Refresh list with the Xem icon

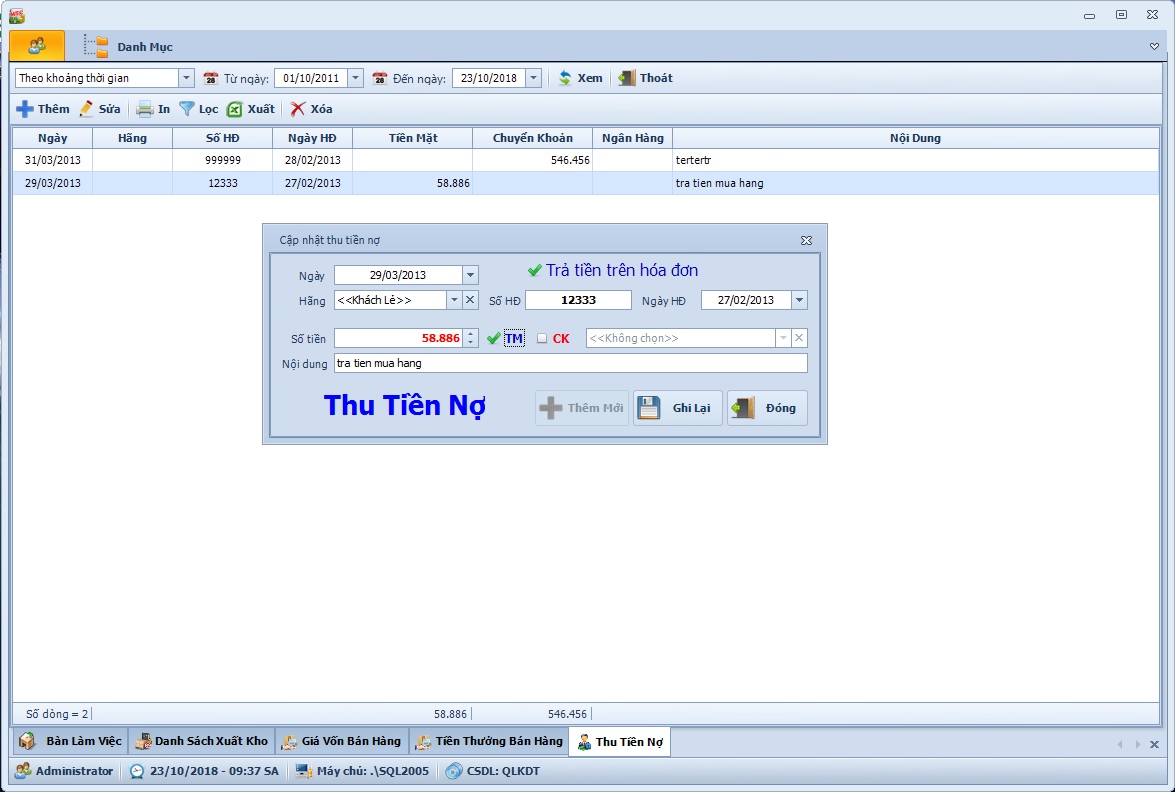tap(565, 78)
